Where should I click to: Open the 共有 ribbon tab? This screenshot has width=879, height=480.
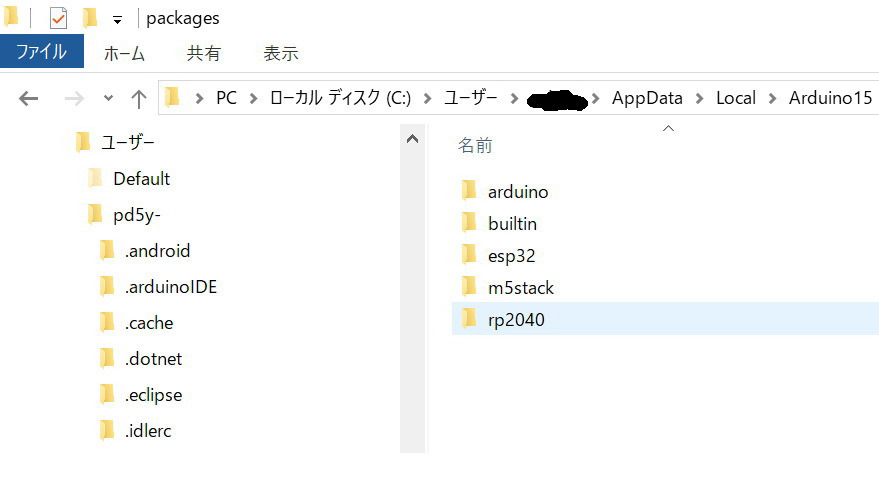click(203, 54)
